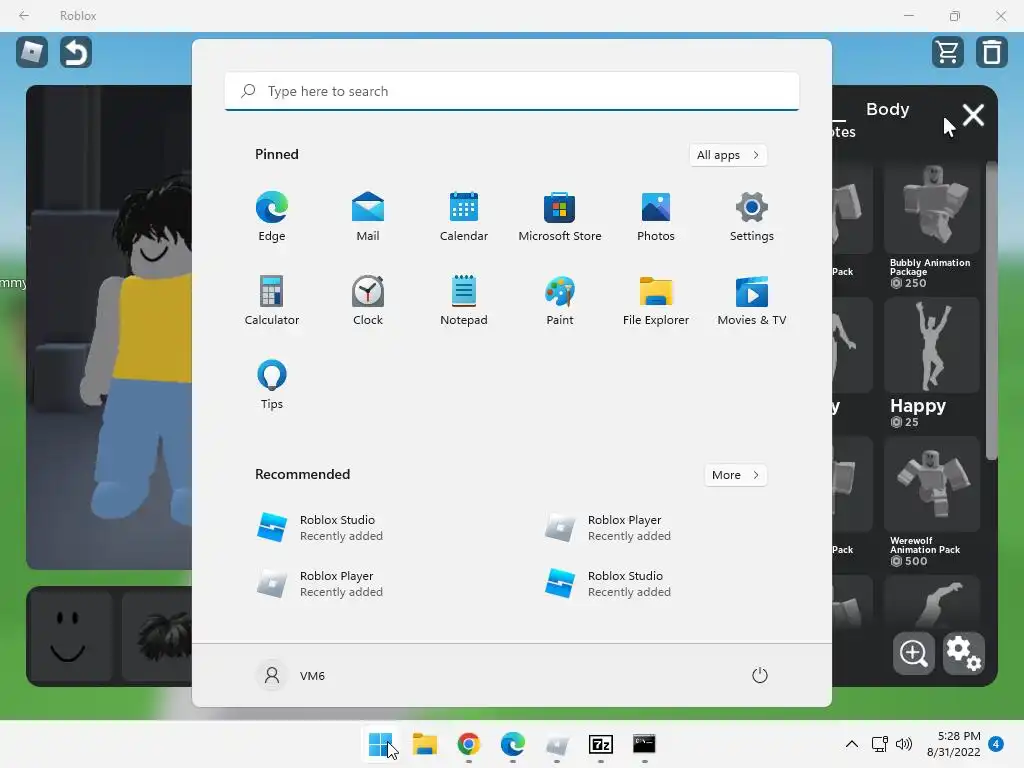Launch Notepad
1024x768 pixels.
tap(464, 300)
